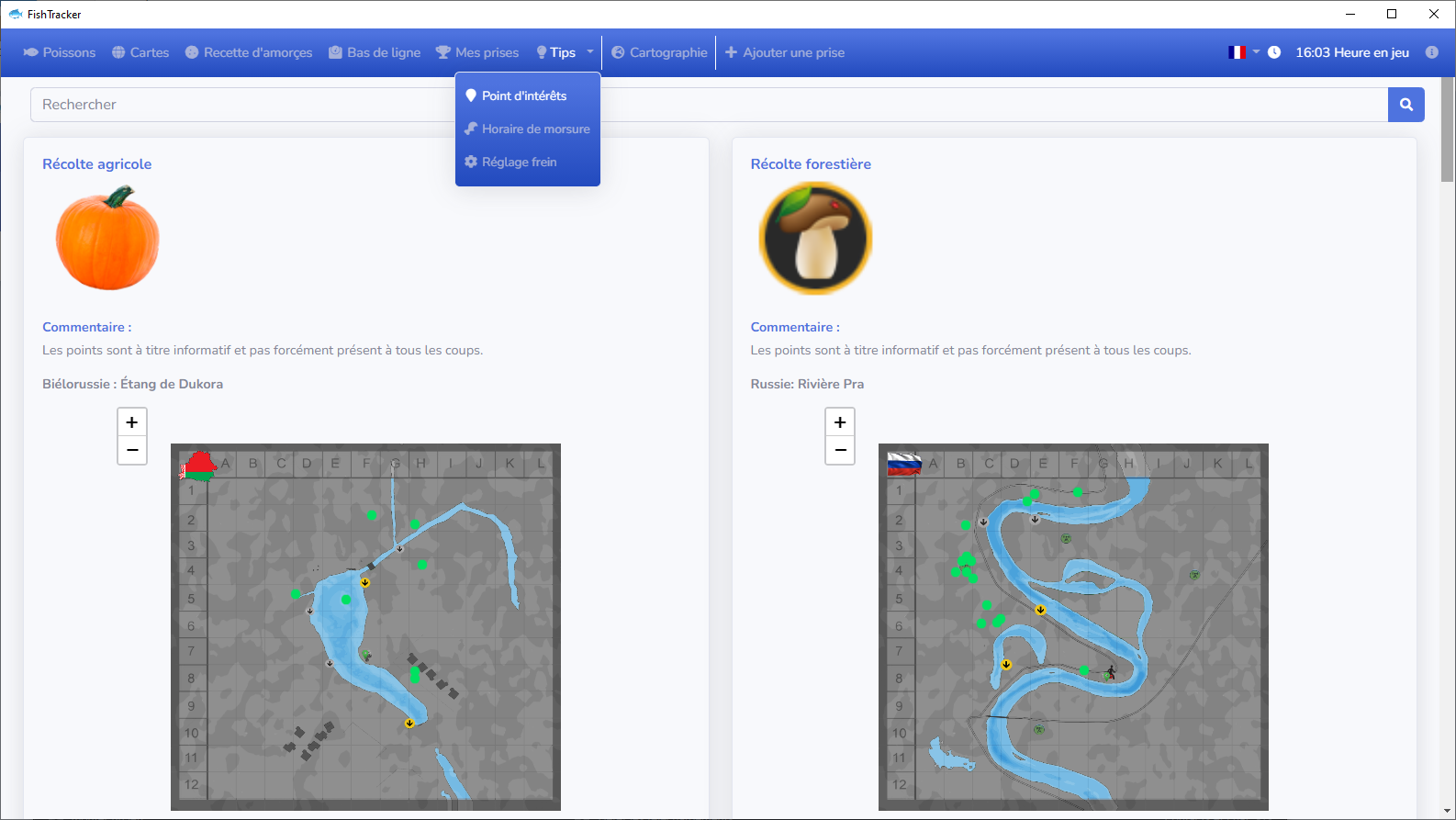Zoom out on the Dukora map
This screenshot has height=820, width=1456.
coord(132,450)
